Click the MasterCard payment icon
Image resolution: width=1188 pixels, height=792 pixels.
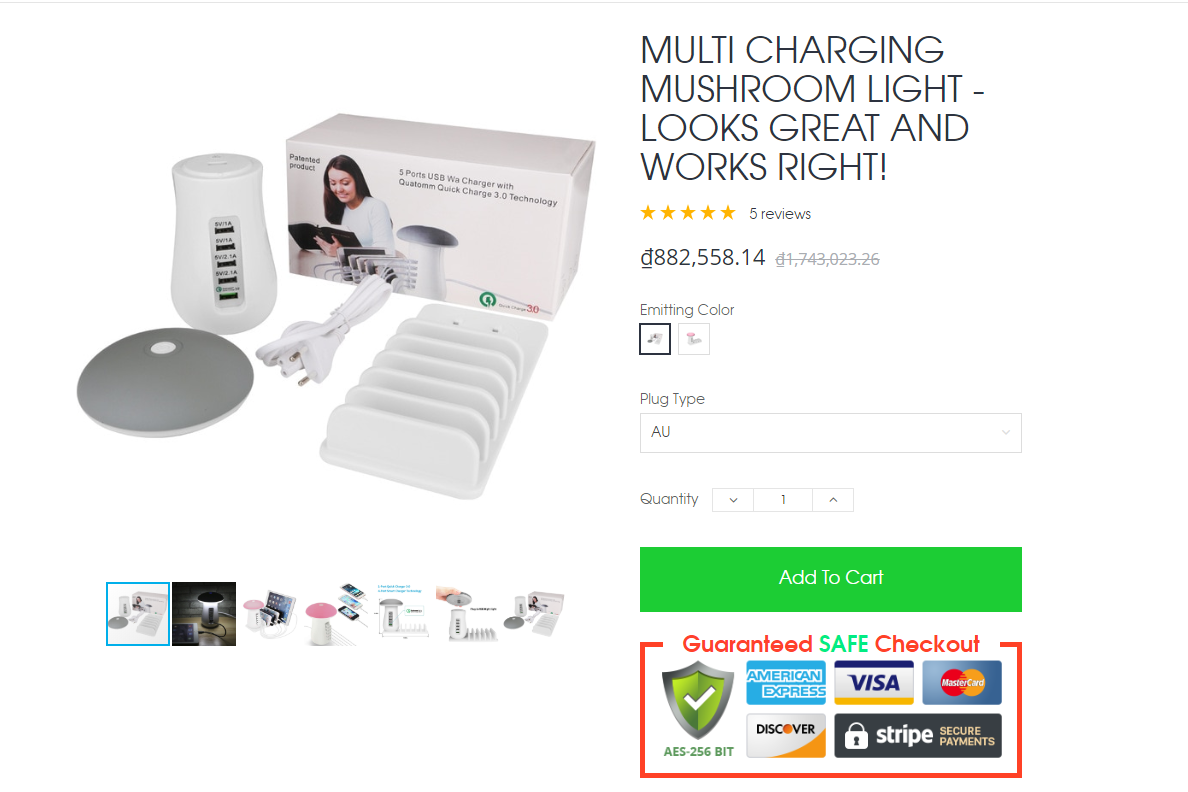click(961, 683)
